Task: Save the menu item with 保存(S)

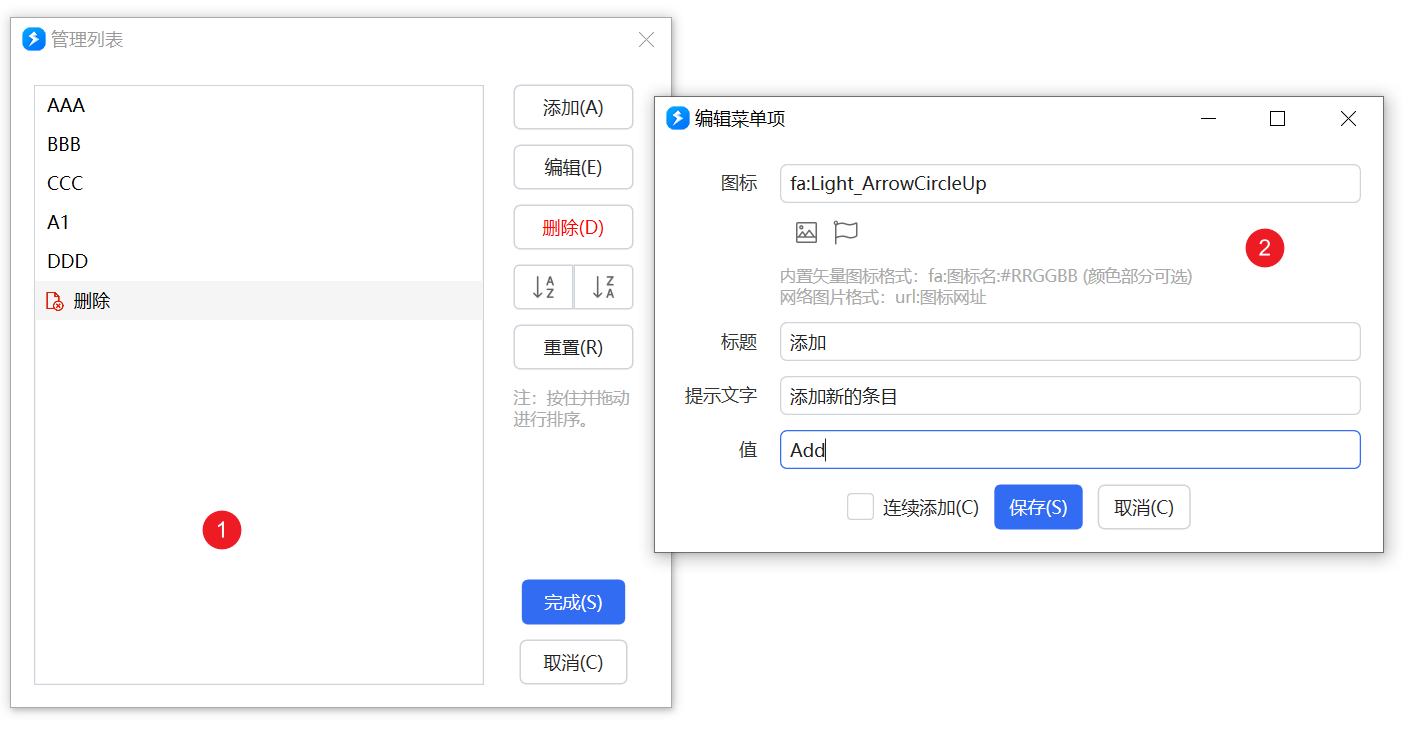Action: coord(1038,507)
